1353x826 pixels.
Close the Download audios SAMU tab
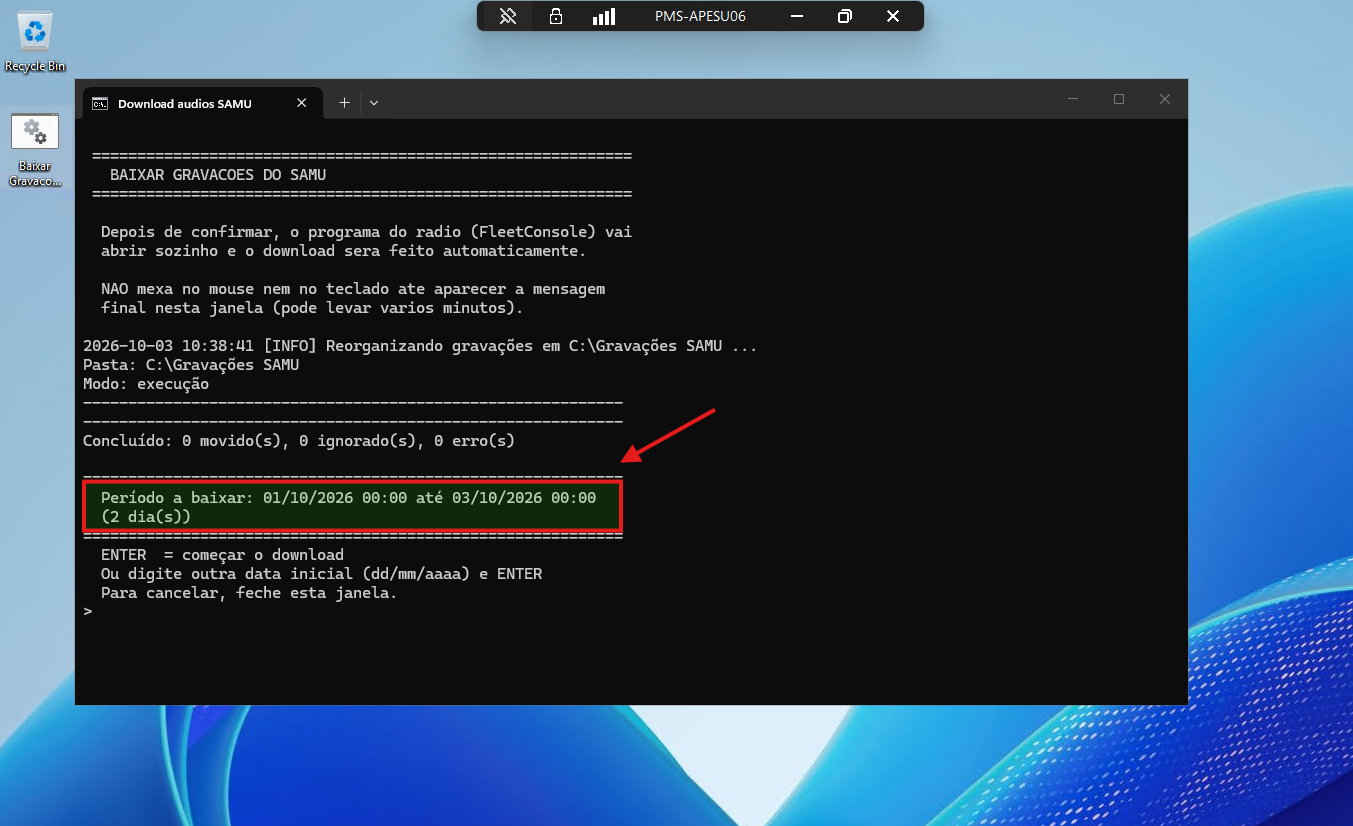tap(302, 103)
